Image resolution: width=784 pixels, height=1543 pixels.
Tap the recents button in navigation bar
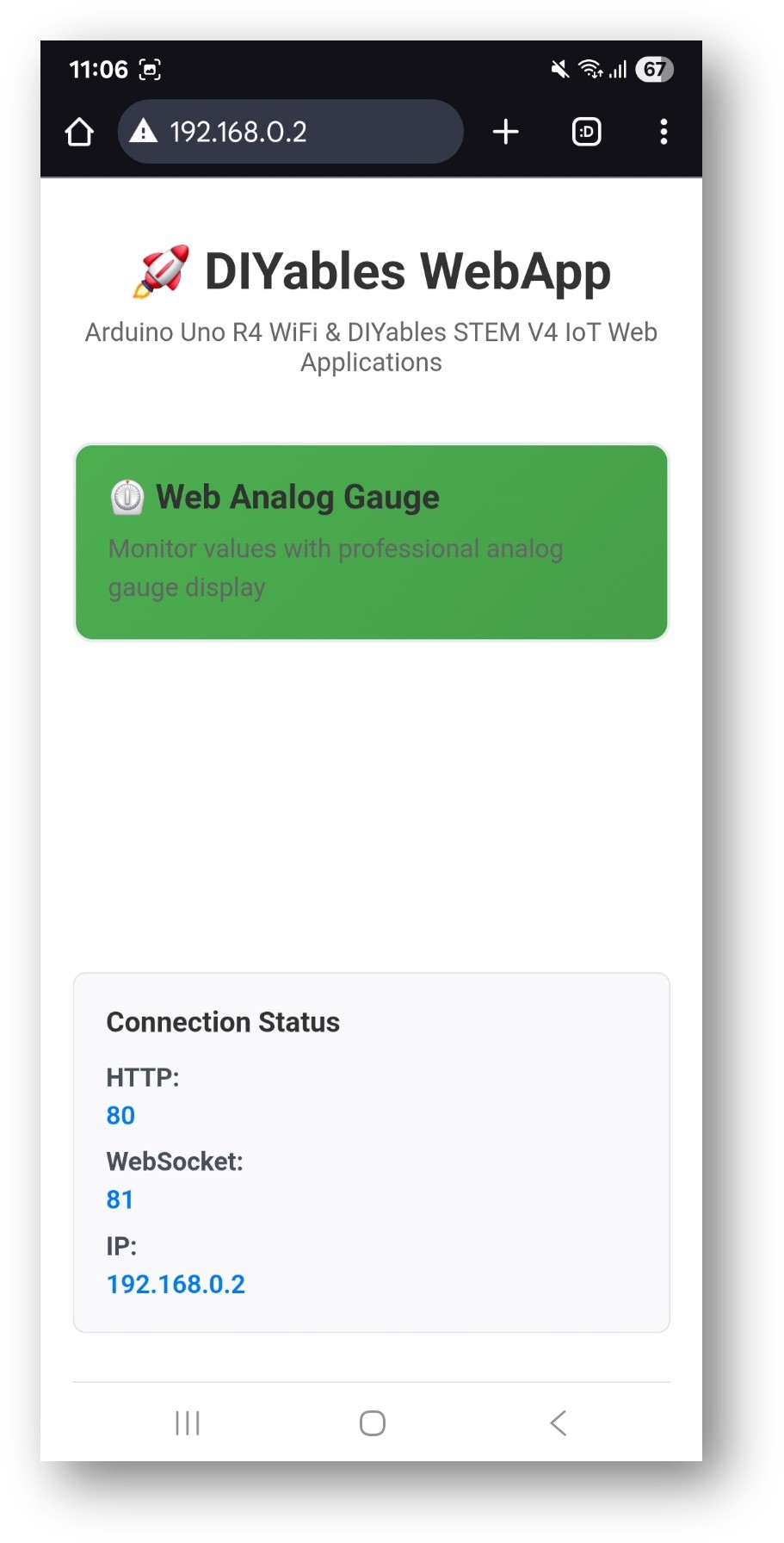click(x=187, y=1422)
